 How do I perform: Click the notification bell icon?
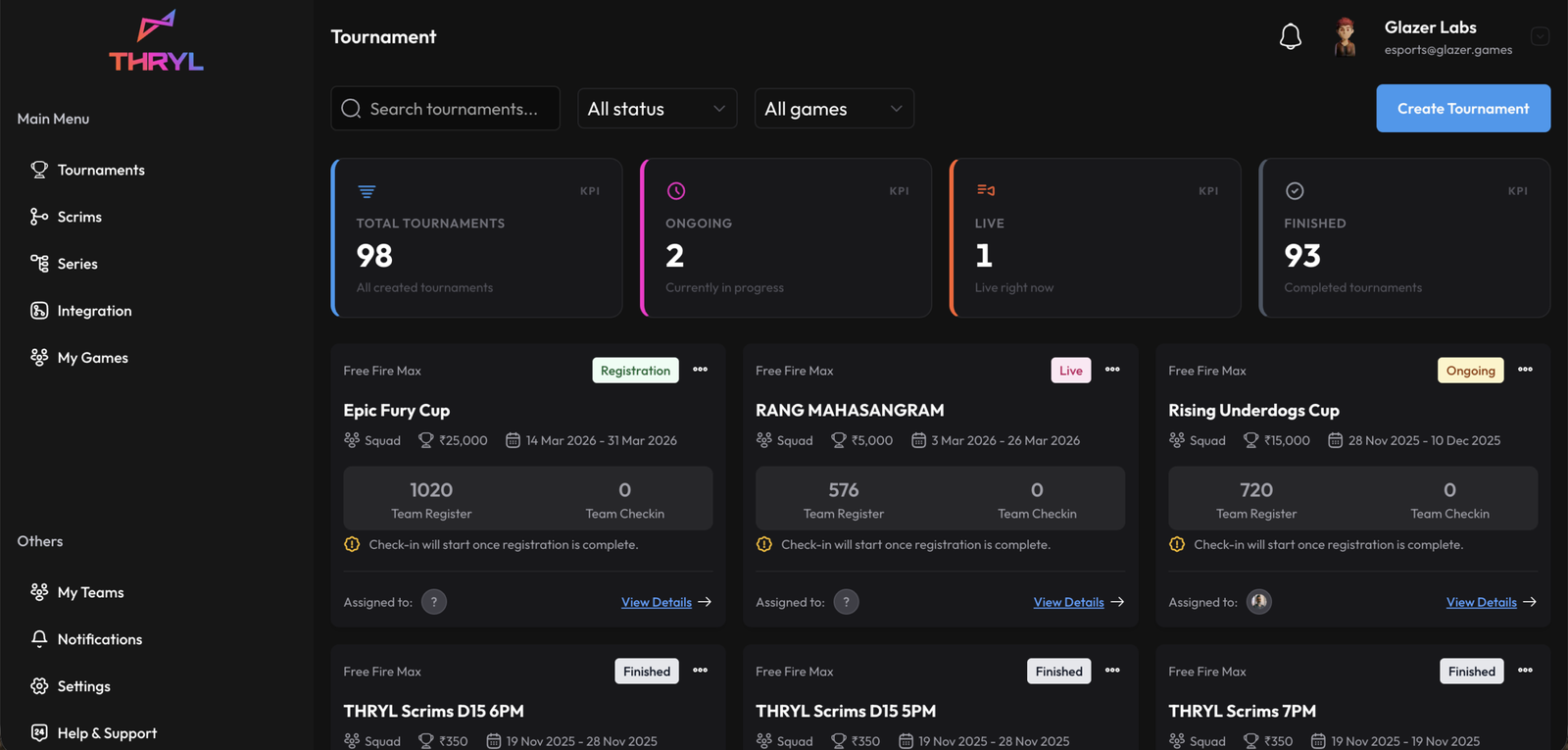coord(1290,37)
